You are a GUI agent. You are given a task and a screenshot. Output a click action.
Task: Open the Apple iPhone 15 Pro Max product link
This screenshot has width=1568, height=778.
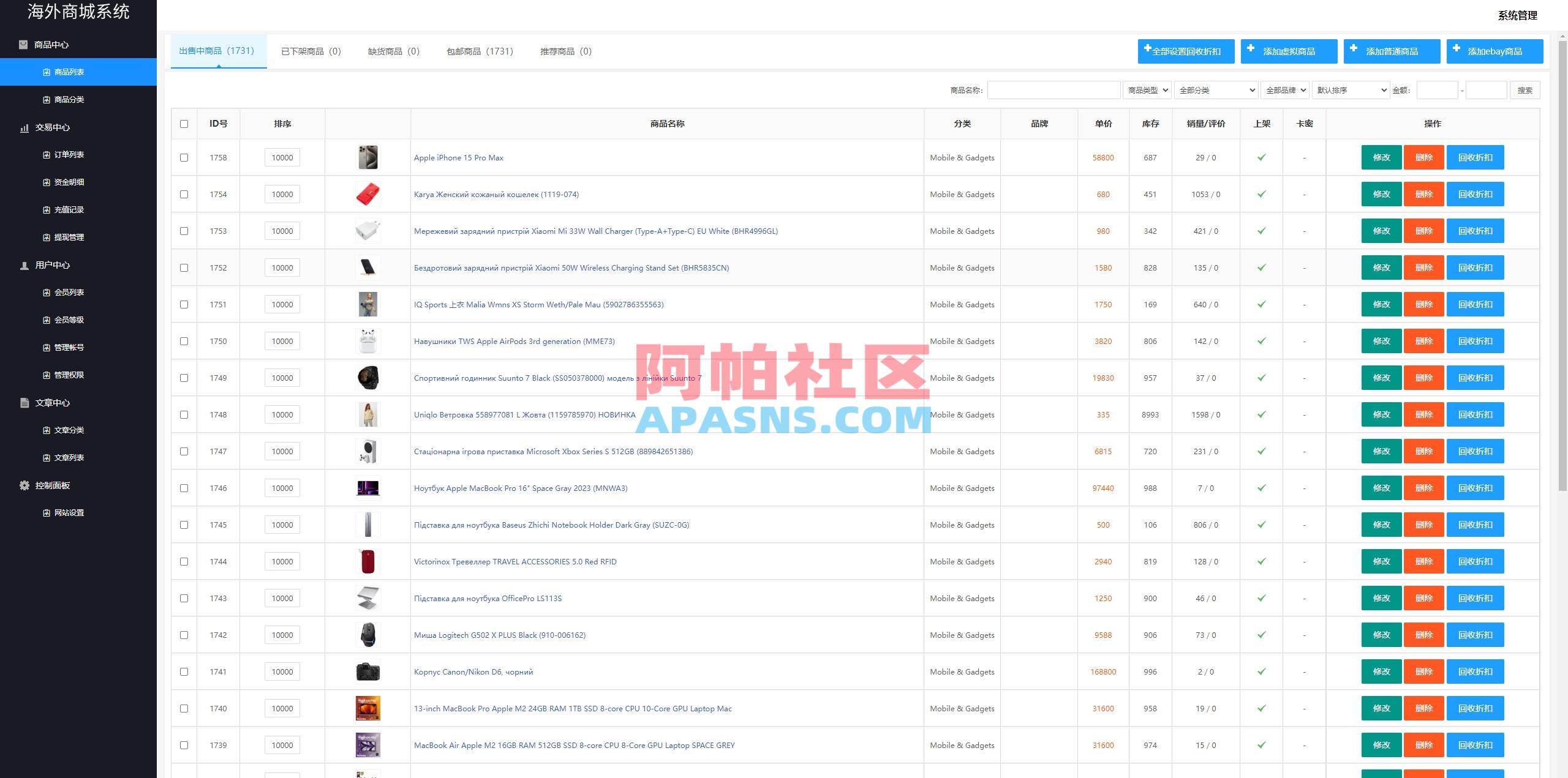coord(458,157)
